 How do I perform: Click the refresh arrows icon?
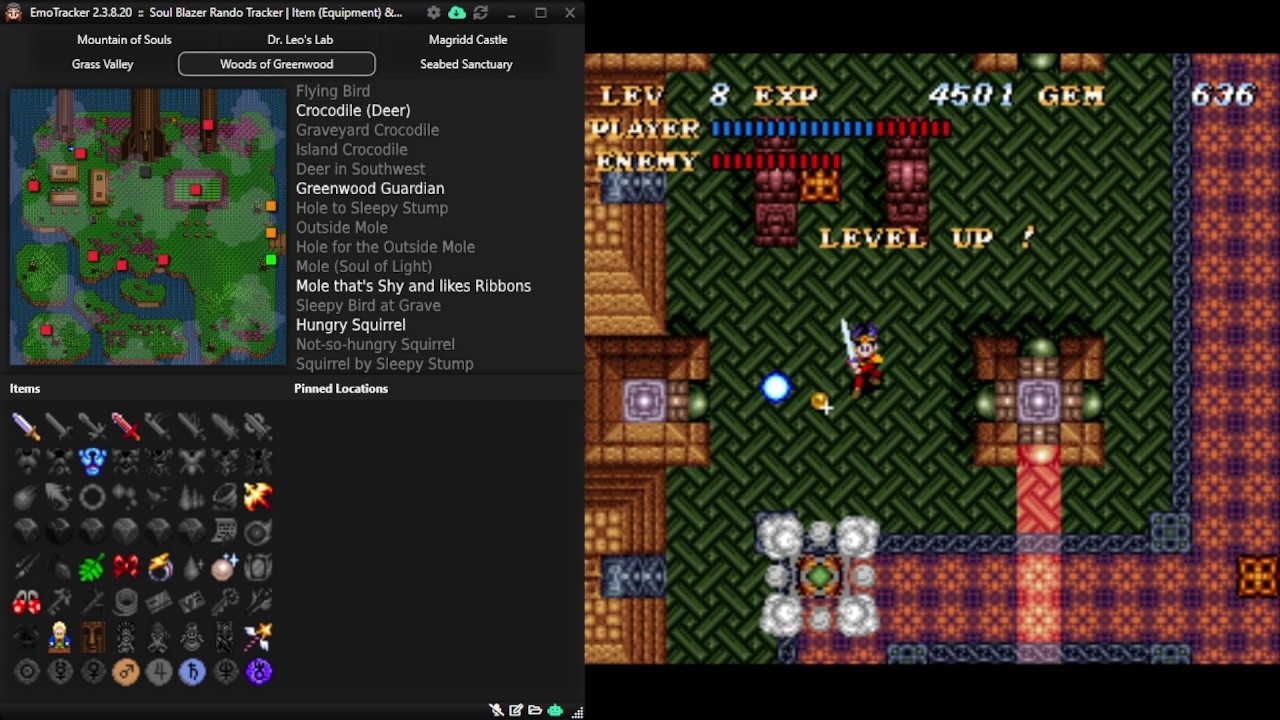point(481,13)
